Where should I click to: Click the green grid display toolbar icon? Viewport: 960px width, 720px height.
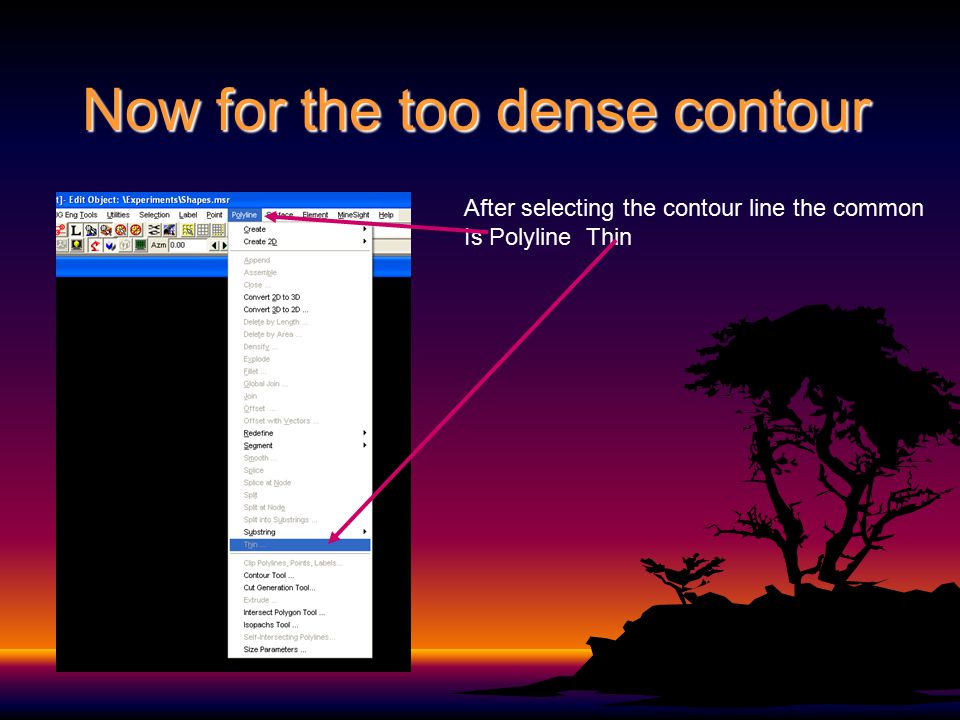click(140, 245)
